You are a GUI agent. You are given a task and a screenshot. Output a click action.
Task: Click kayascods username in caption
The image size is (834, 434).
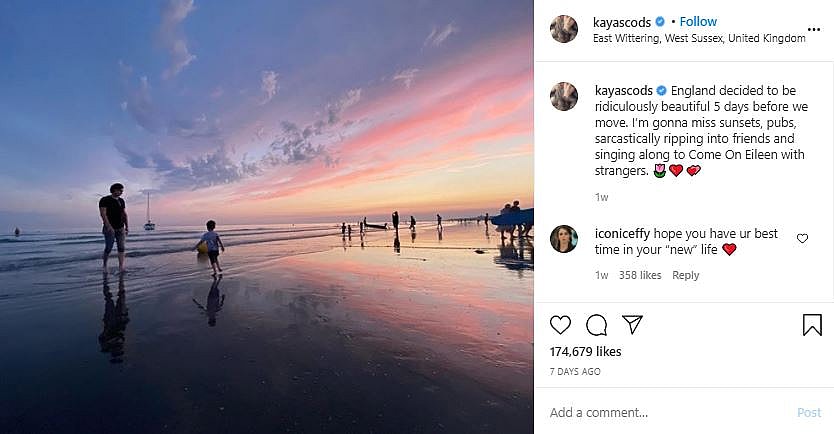pos(623,90)
